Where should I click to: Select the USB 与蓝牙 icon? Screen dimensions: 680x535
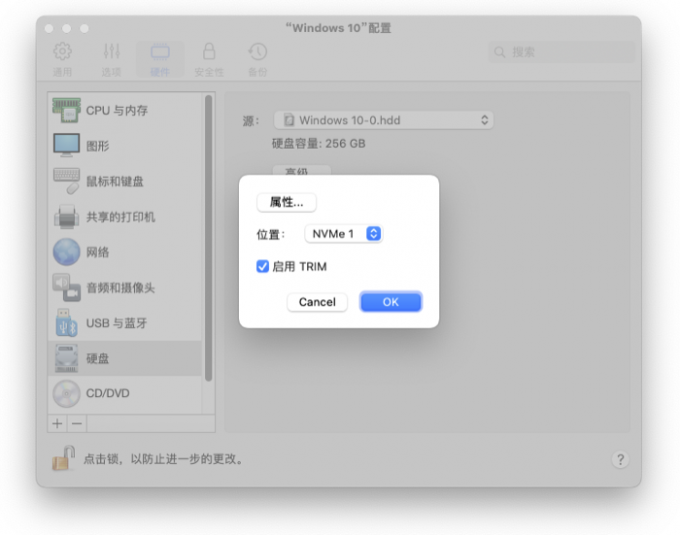pos(66,323)
